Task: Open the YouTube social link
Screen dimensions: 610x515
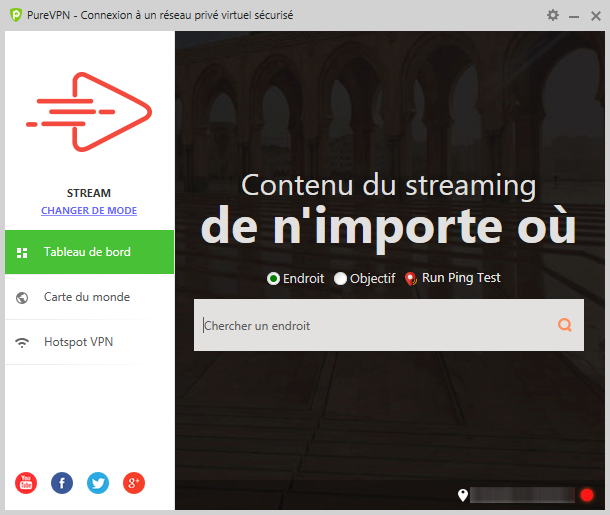Action: (26, 483)
